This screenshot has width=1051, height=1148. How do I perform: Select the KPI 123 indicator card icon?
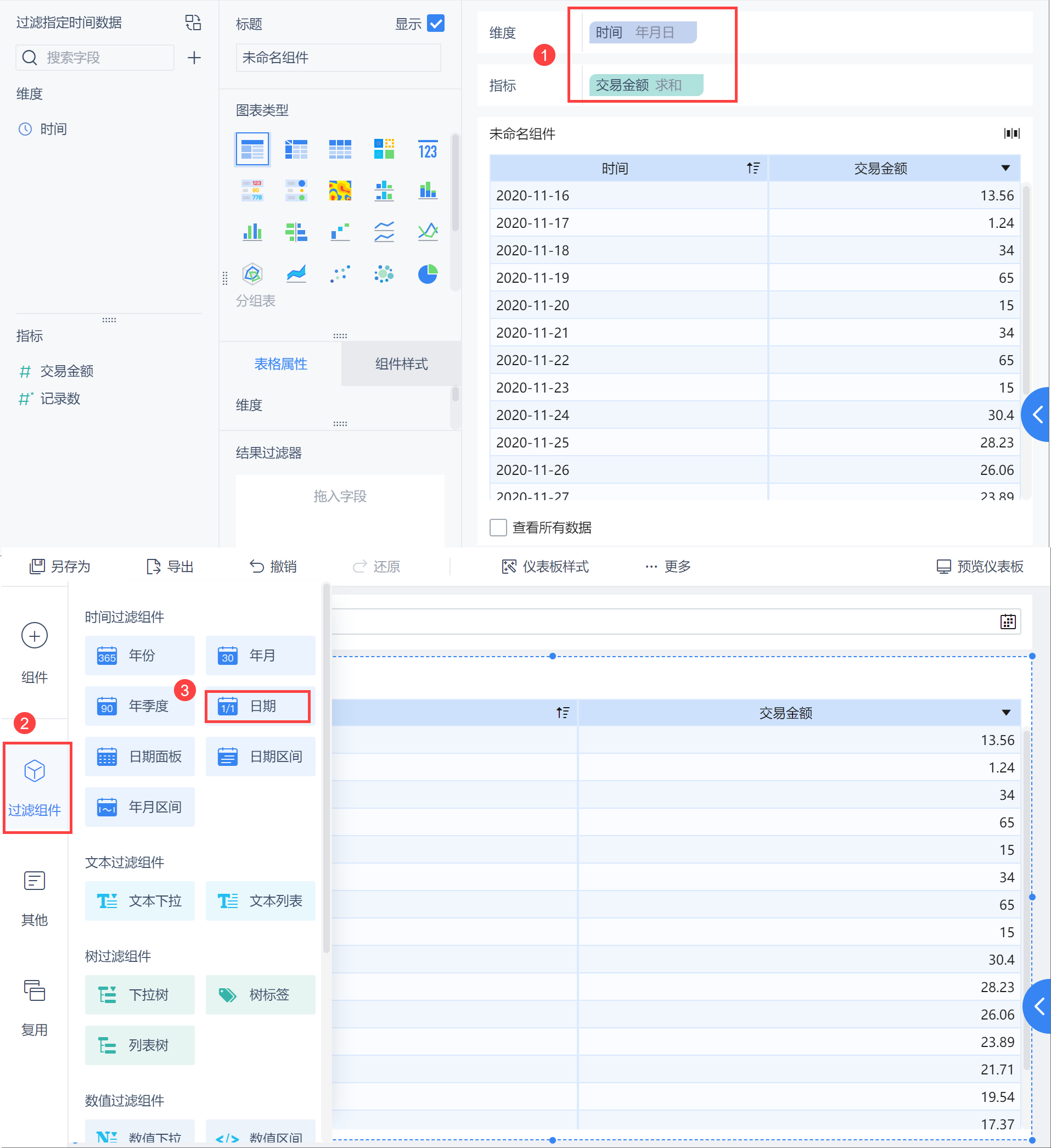[428, 149]
